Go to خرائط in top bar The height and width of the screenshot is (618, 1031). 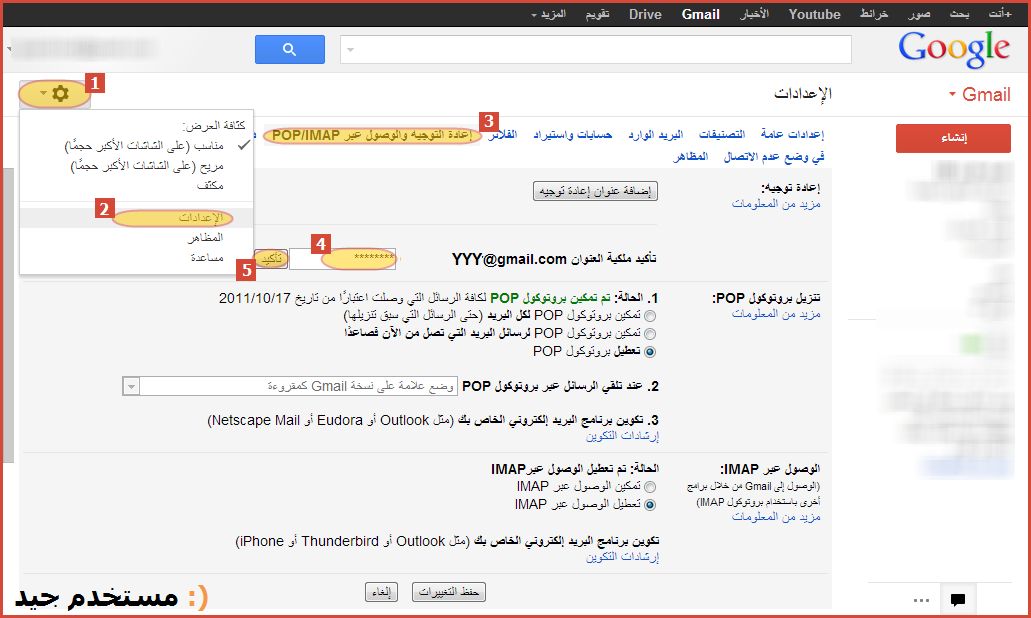874,14
